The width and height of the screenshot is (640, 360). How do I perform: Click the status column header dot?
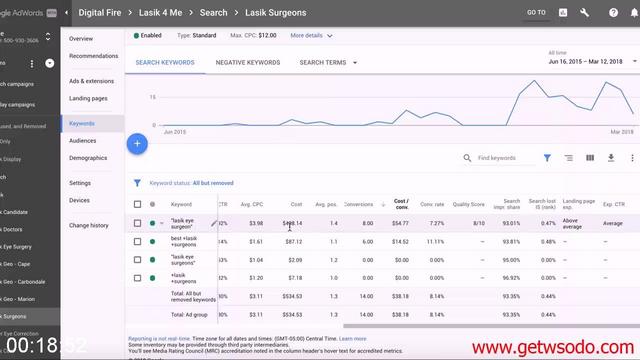[152, 204]
